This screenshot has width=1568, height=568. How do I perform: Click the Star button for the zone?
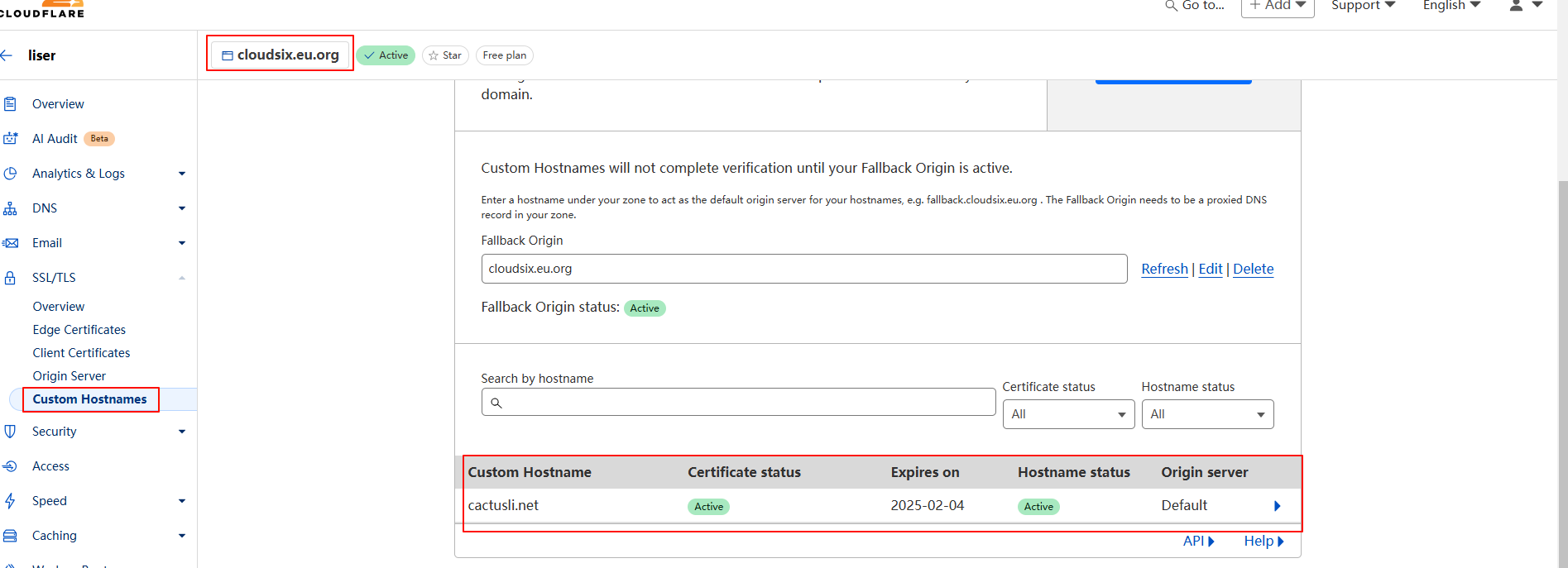pos(445,55)
